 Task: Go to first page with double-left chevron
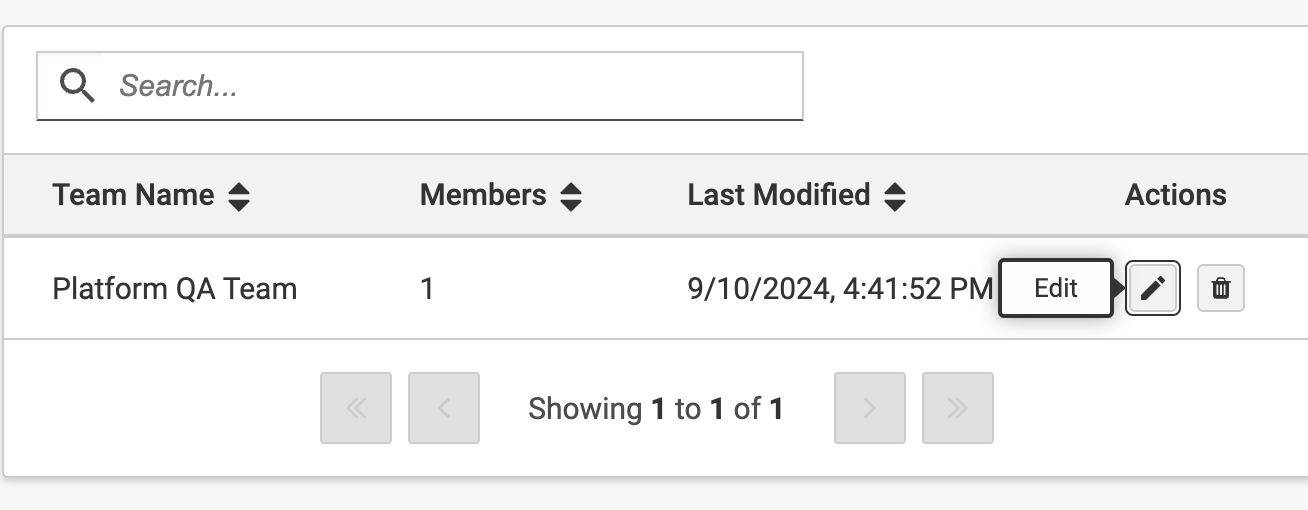[x=356, y=408]
